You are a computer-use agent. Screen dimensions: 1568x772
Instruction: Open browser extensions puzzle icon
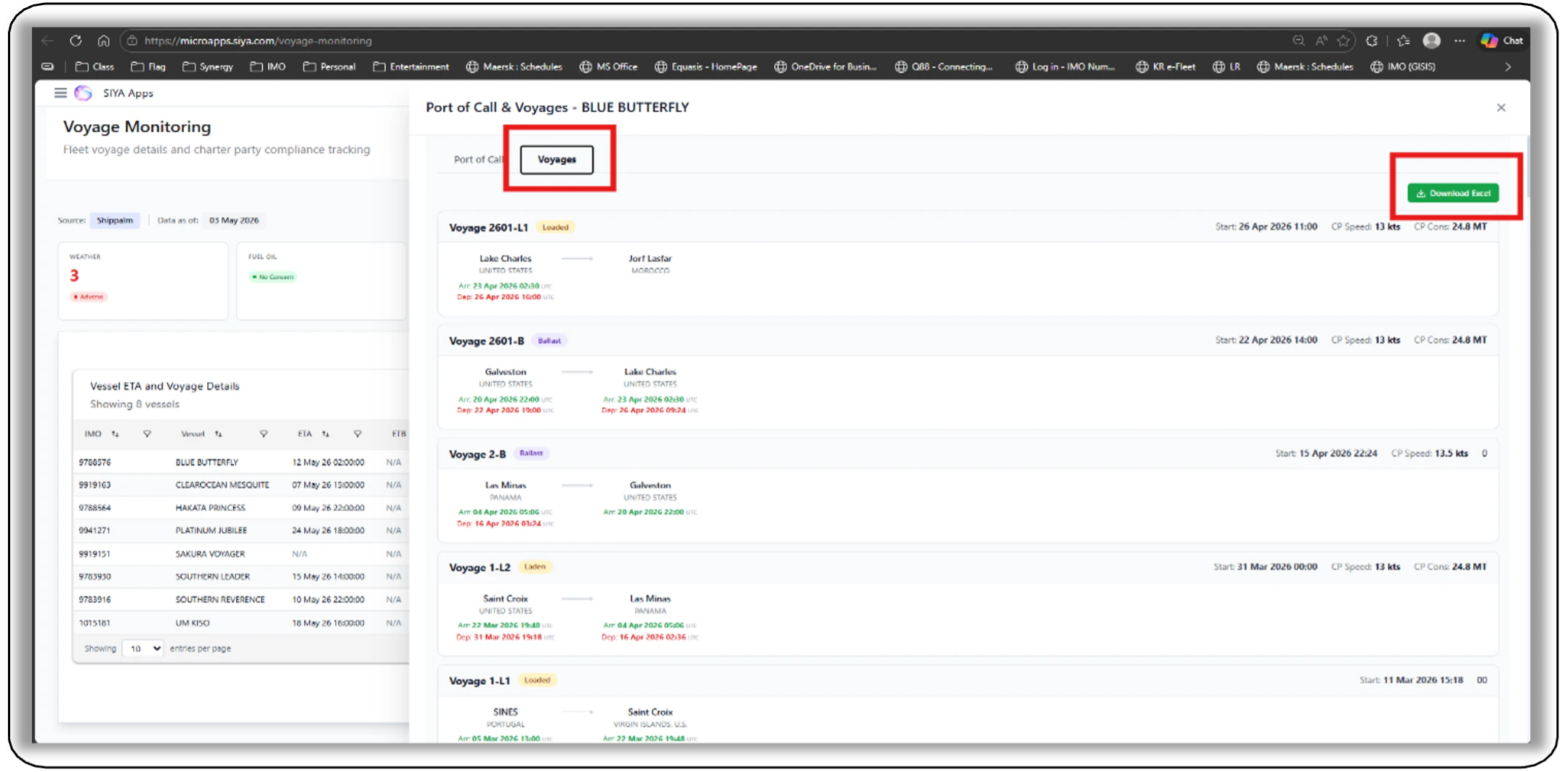[x=1372, y=41]
